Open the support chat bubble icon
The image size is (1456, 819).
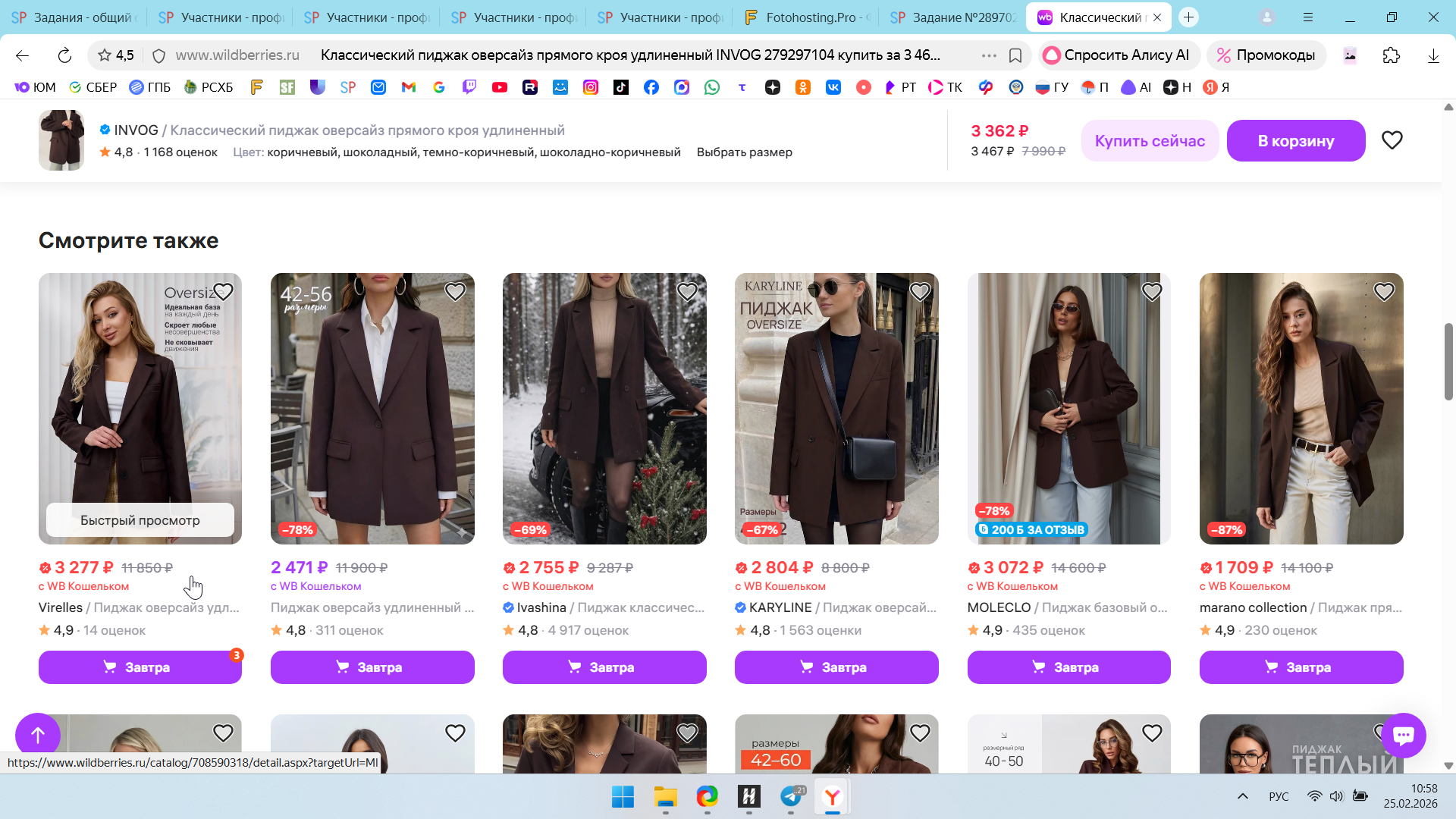1403,735
